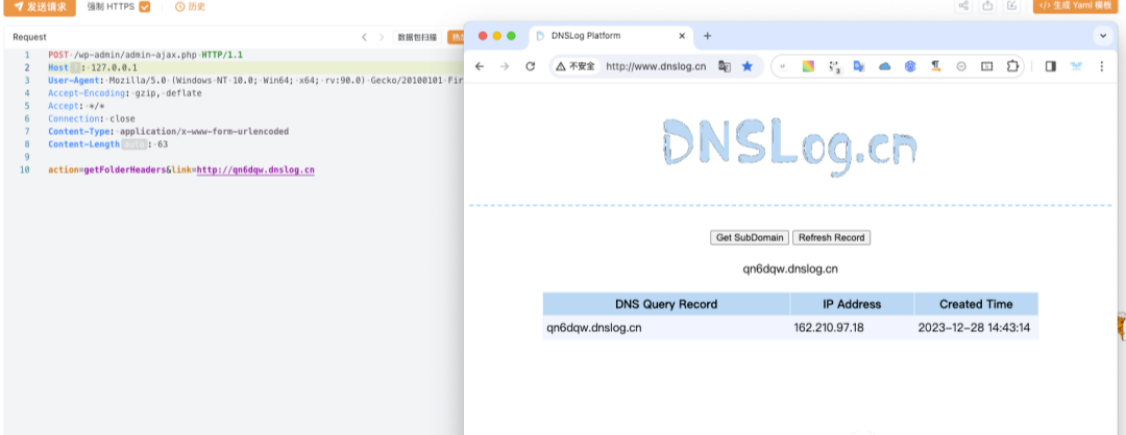Click the blue bookmark star icon

(x=747, y=66)
